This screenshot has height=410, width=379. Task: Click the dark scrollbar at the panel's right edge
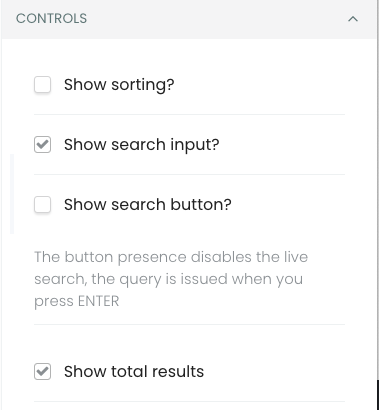pos(378,395)
